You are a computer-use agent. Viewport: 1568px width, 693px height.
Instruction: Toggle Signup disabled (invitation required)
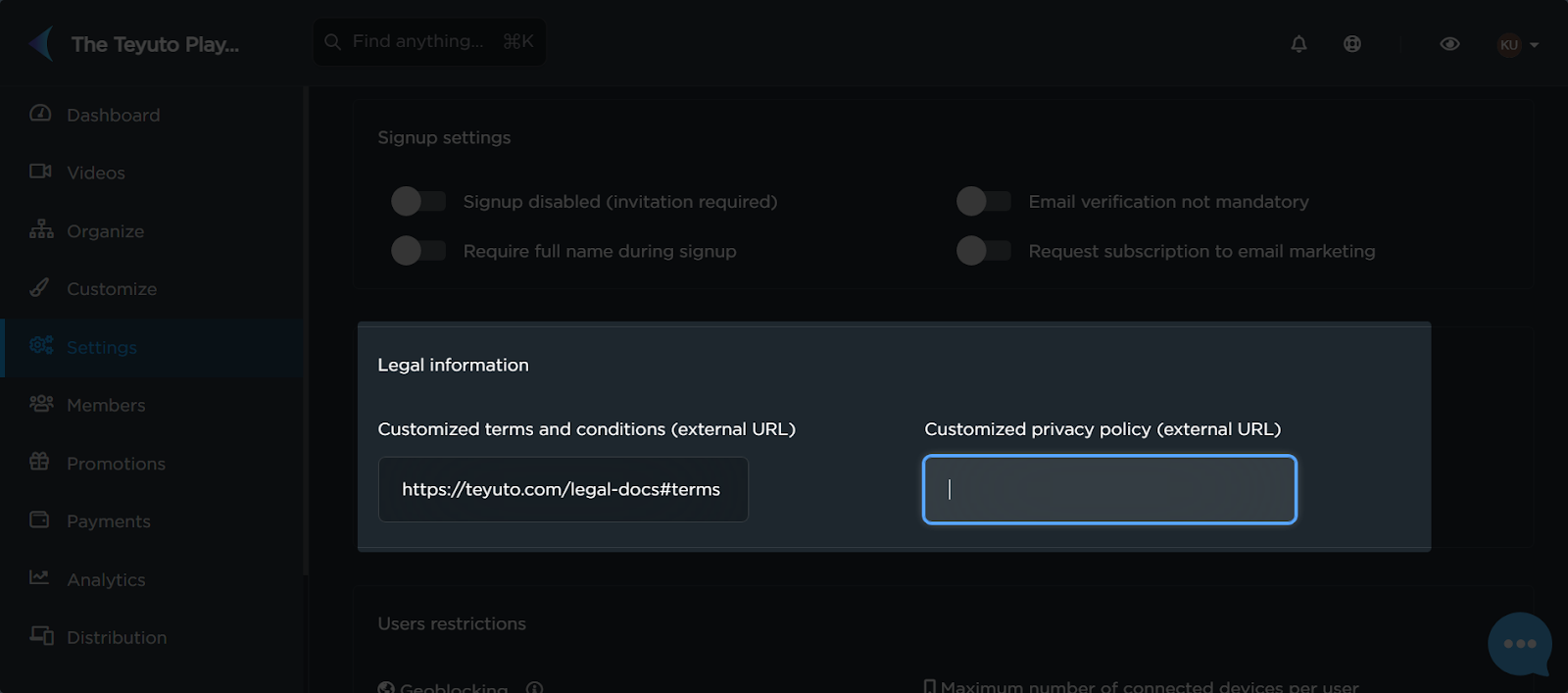coord(418,201)
